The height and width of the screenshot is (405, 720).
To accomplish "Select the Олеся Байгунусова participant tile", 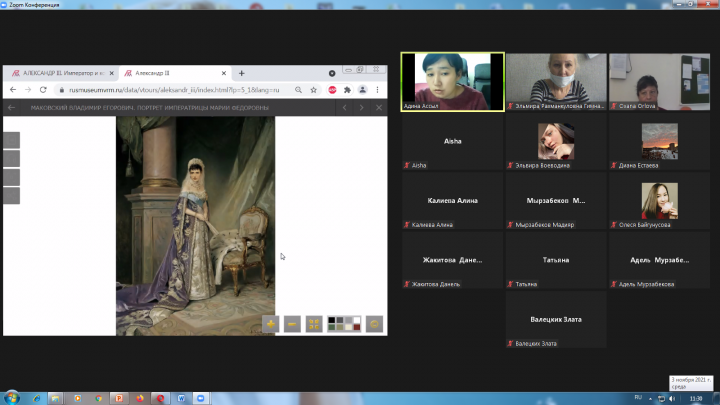I will click(659, 201).
